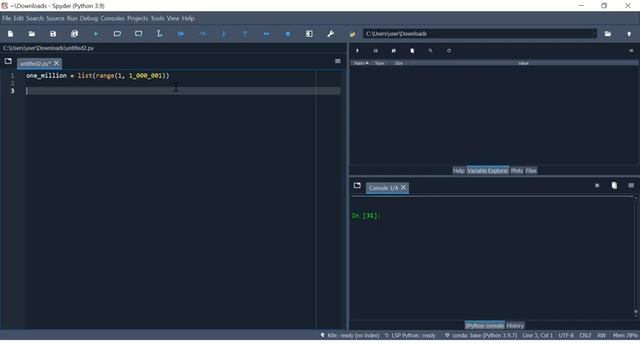Open the Source menu
640x360 pixels.
pos(55,18)
